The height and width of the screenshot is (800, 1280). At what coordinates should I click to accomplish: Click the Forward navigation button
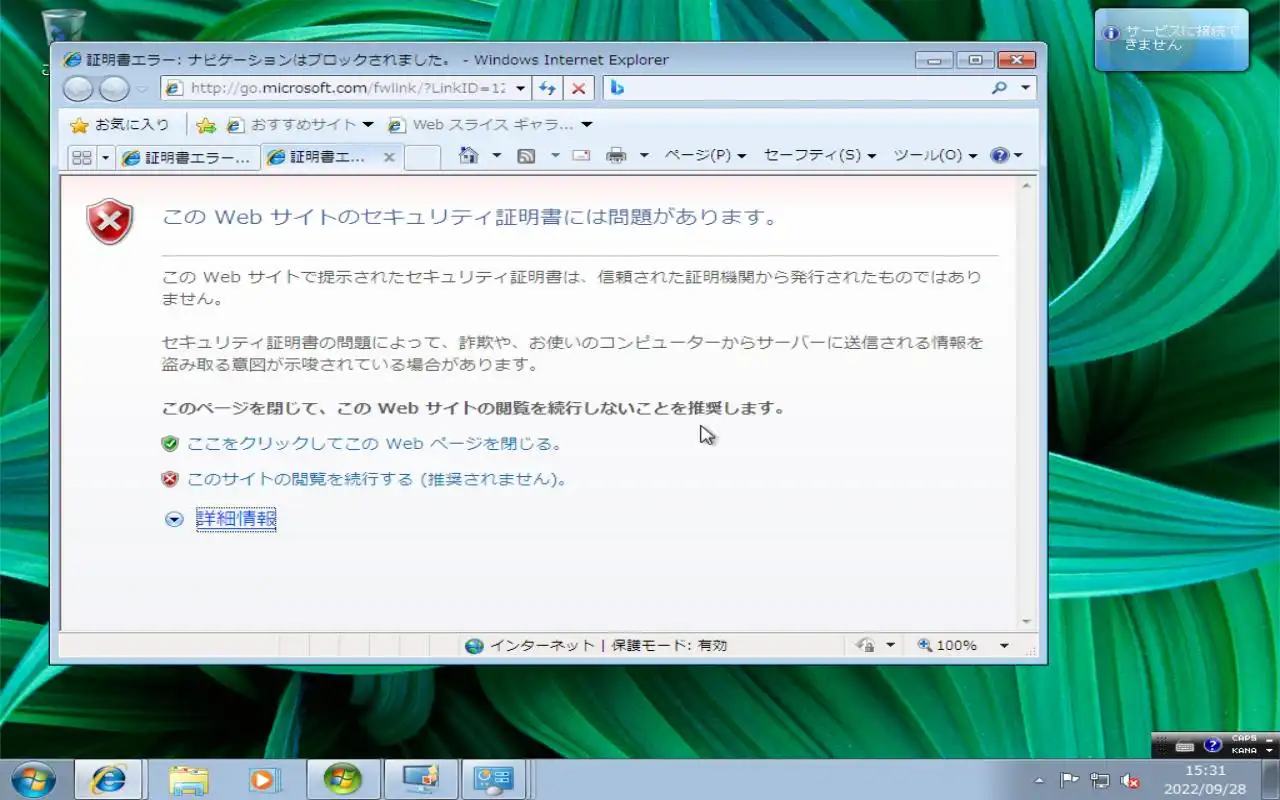coord(114,89)
